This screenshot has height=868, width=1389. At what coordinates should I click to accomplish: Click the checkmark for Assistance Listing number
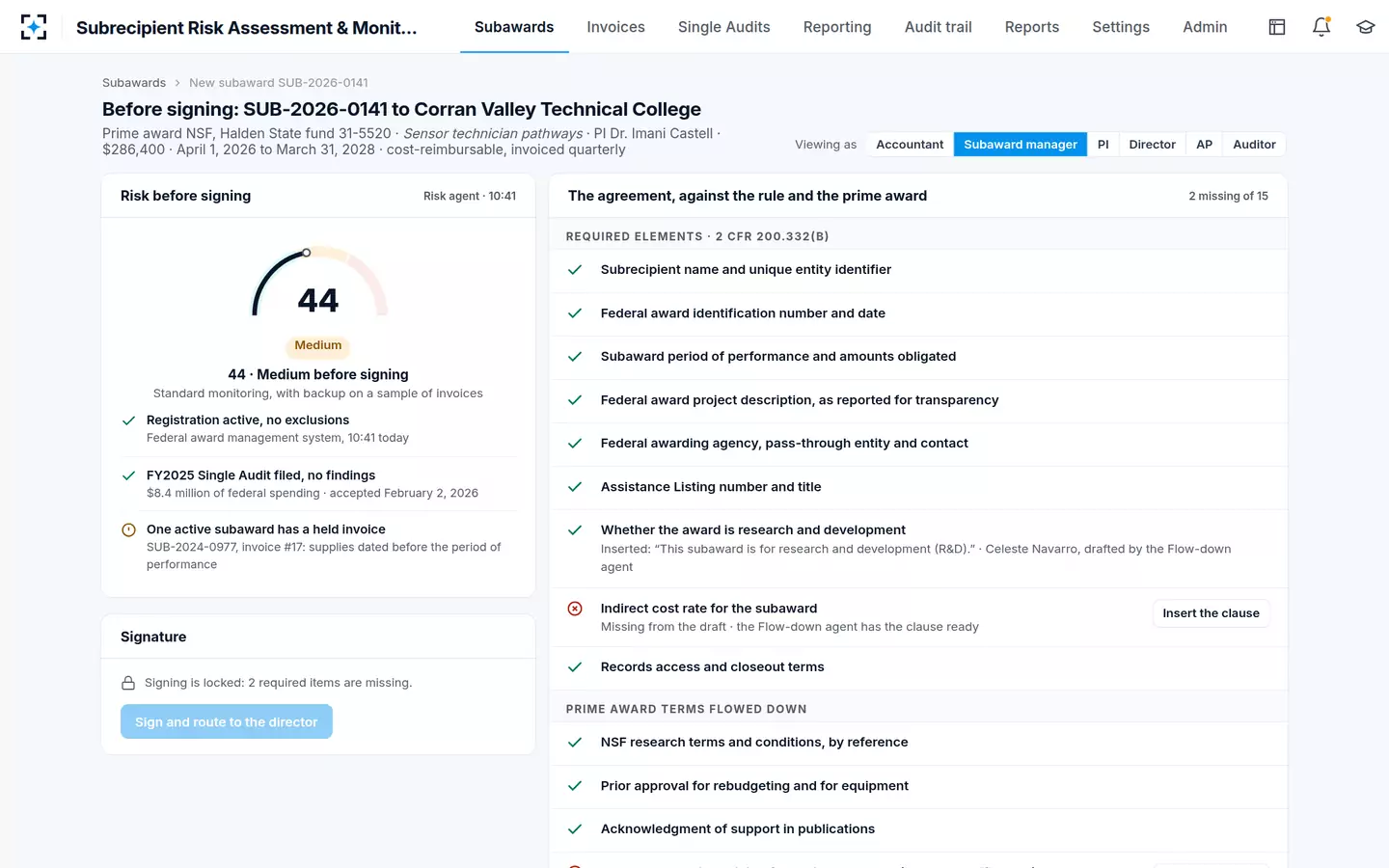575,487
